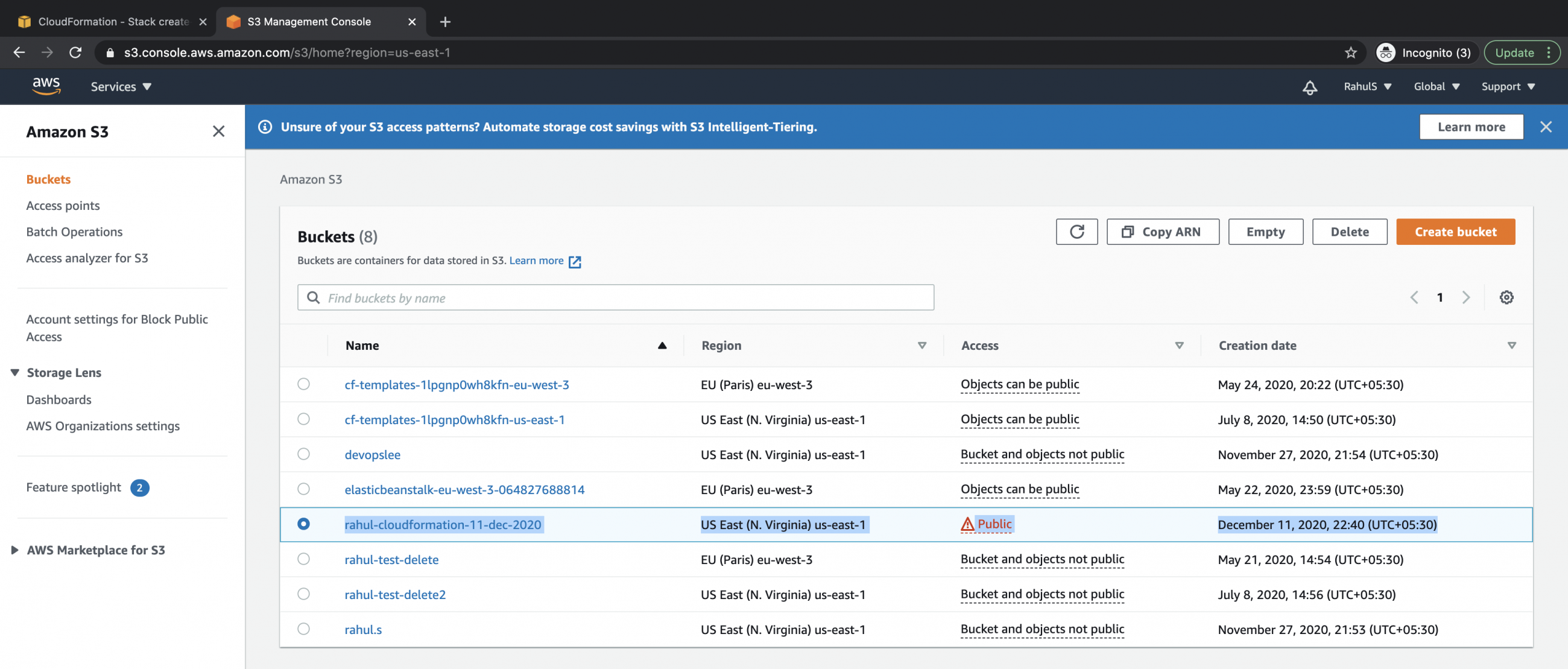This screenshot has height=669, width=1568.
Task: Toggle radio for rahul-cloudformation-11-dec-2020 bucket
Action: point(303,524)
